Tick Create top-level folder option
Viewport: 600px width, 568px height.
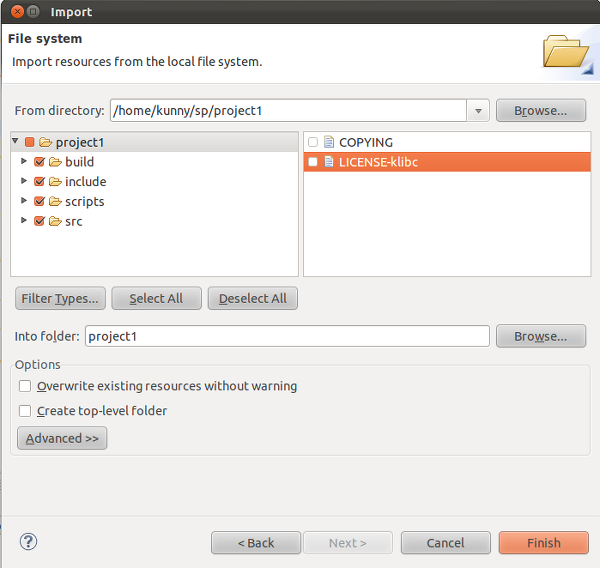pyautogui.click(x=25, y=411)
